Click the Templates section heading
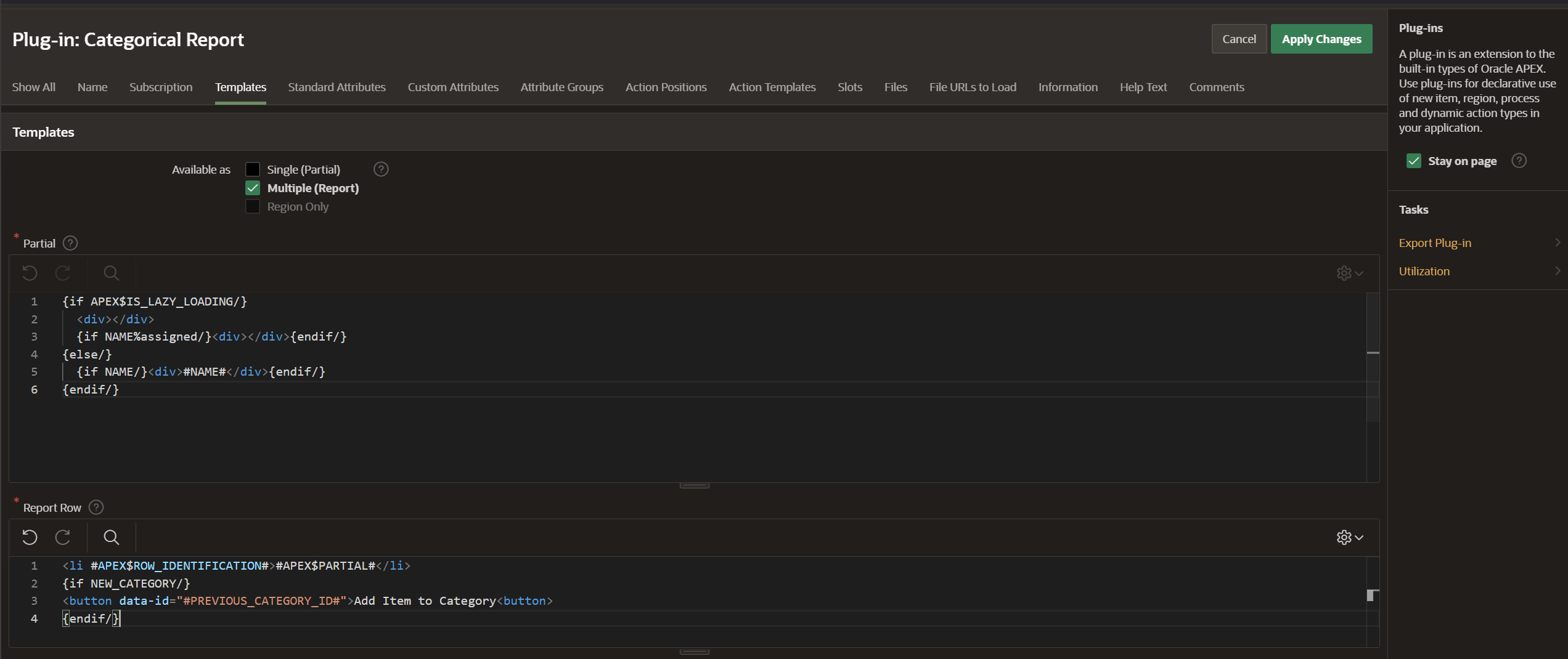This screenshot has height=659, width=1568. 43,132
